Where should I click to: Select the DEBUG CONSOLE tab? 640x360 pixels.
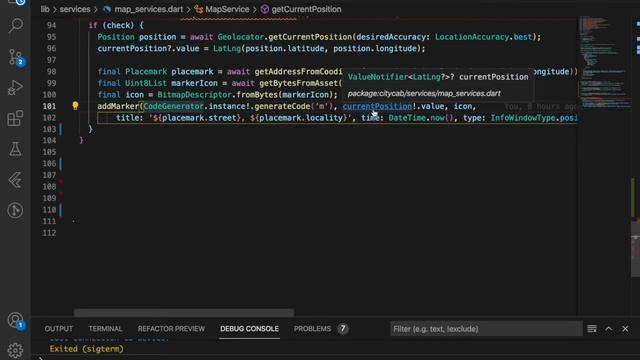click(249, 329)
